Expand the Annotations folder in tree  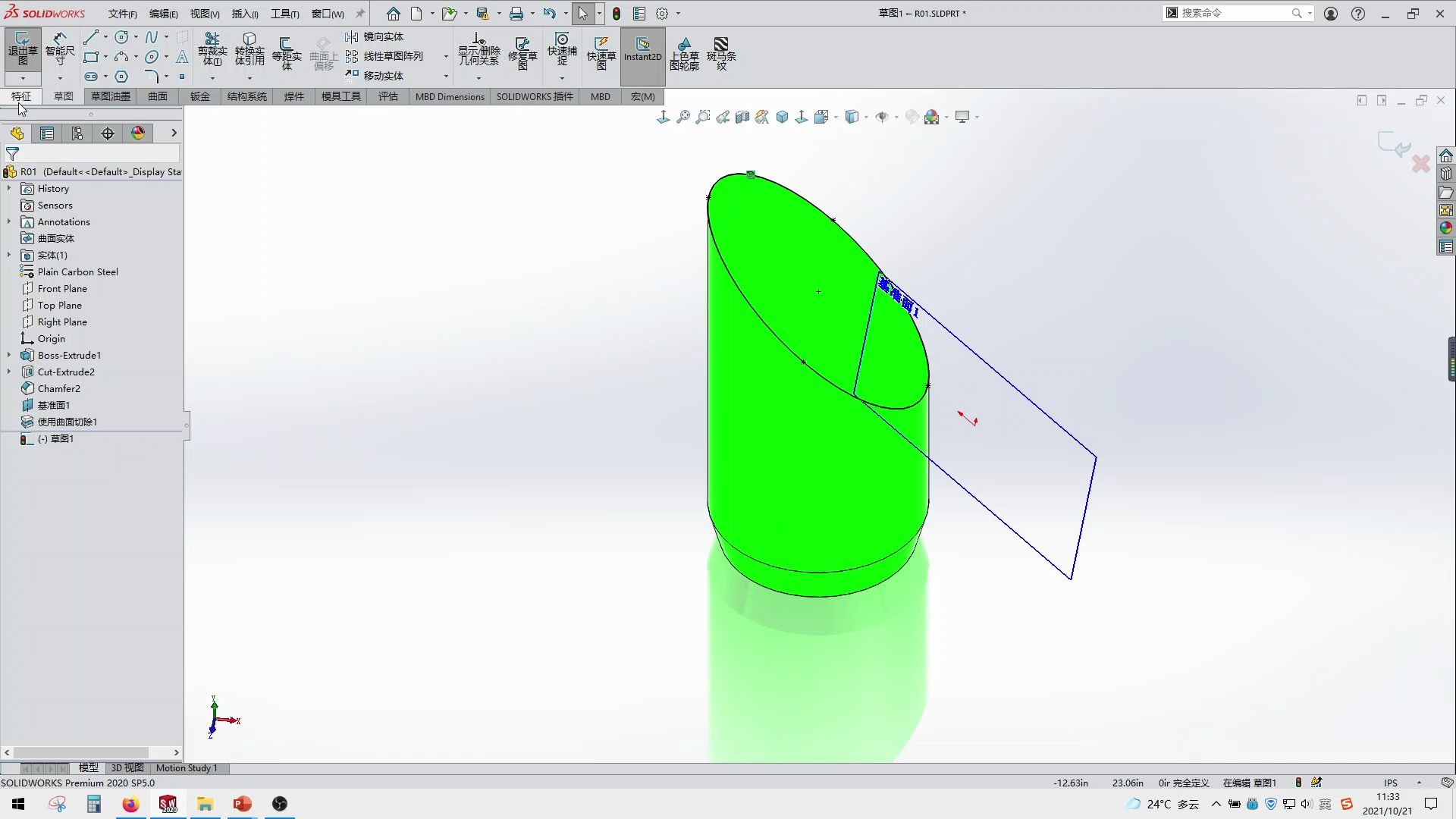(x=8, y=221)
